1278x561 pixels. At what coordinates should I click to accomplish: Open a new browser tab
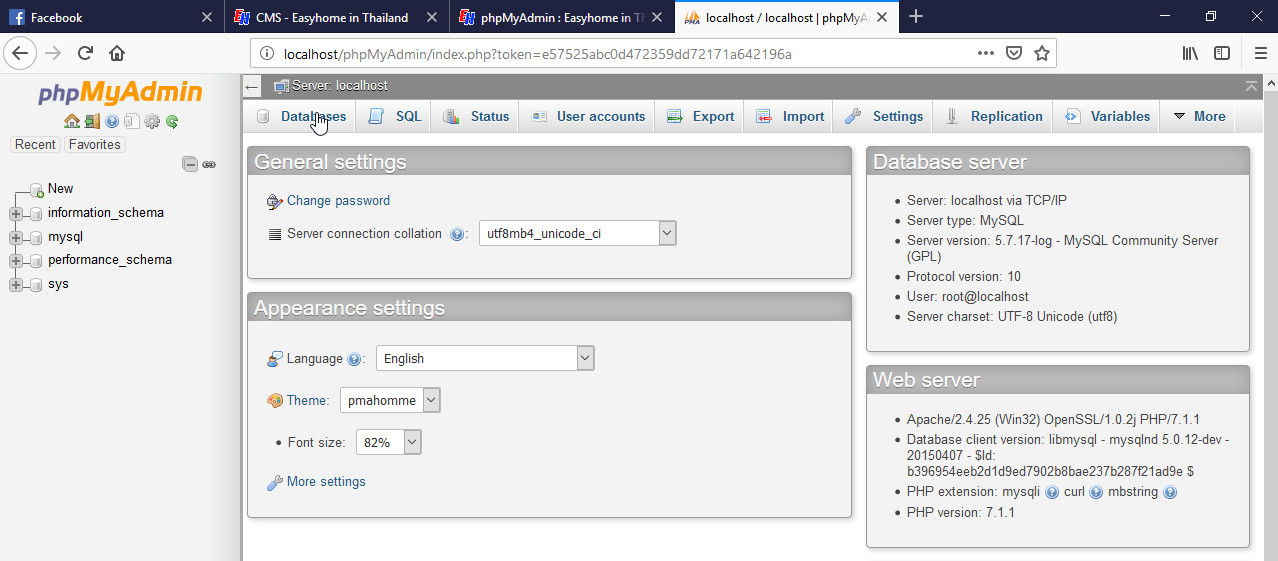point(916,16)
